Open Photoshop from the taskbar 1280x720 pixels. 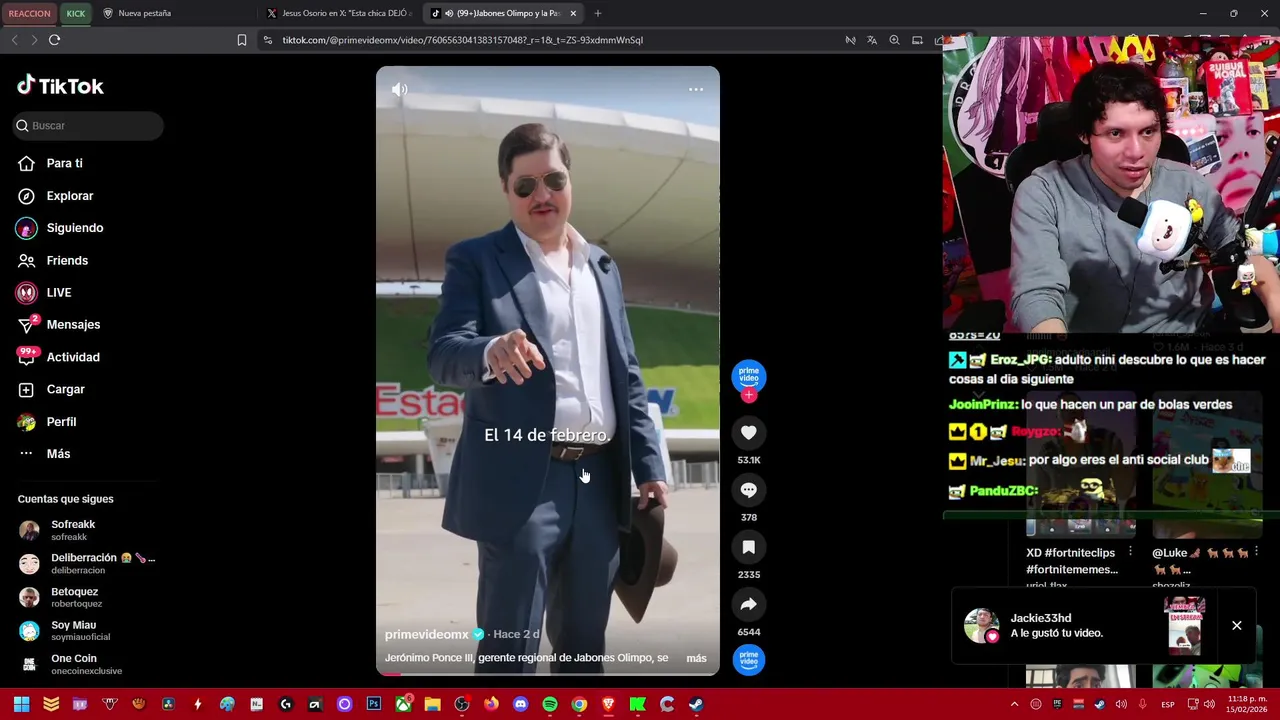pyautogui.click(x=373, y=704)
